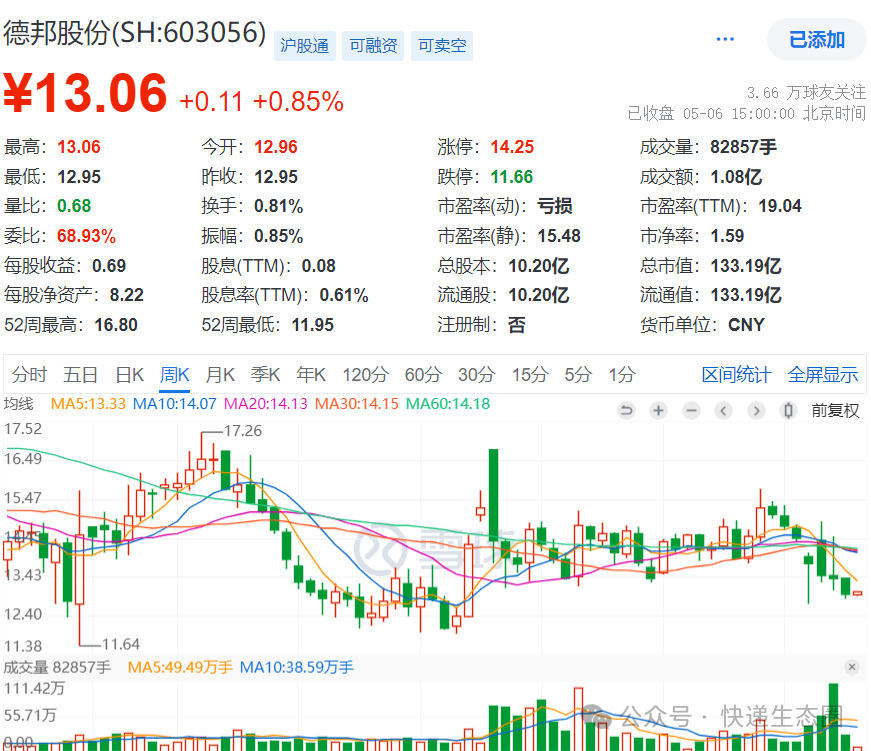Viewport: 871px width, 751px height.
Task: Click the current price ¥13.06
Action: 85,93
